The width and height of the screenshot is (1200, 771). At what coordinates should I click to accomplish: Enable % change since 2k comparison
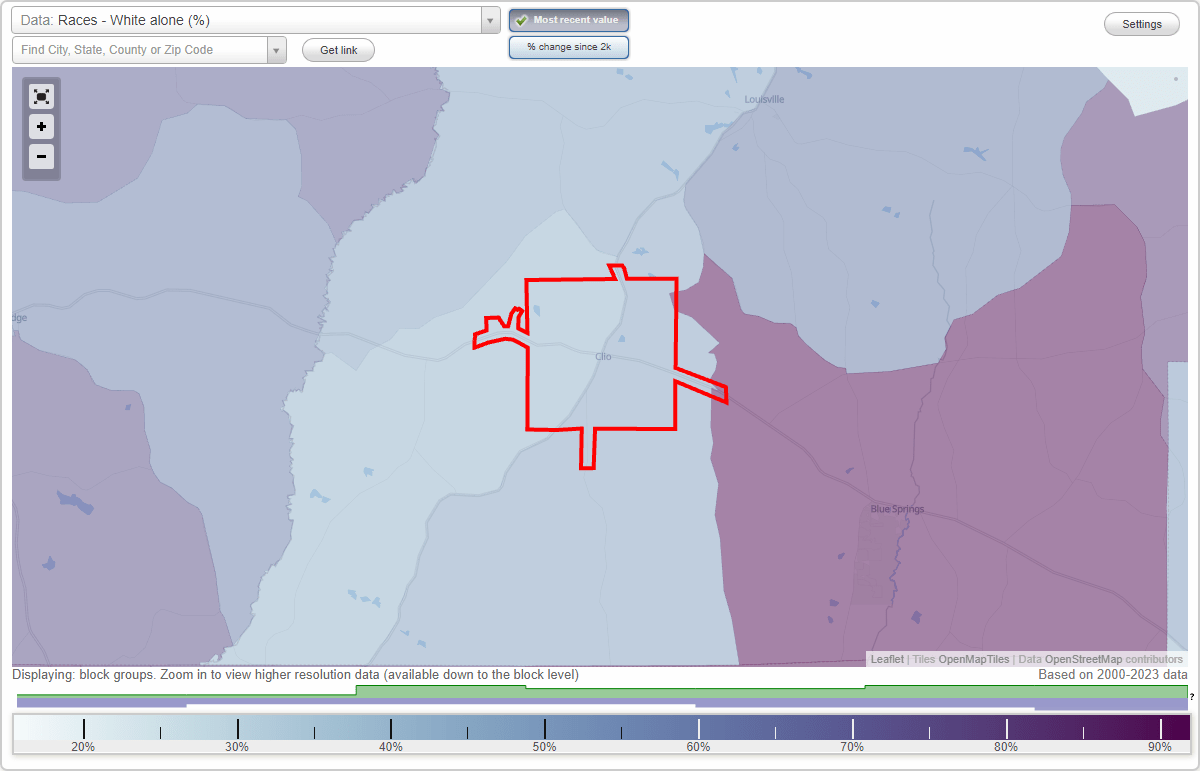click(568, 46)
